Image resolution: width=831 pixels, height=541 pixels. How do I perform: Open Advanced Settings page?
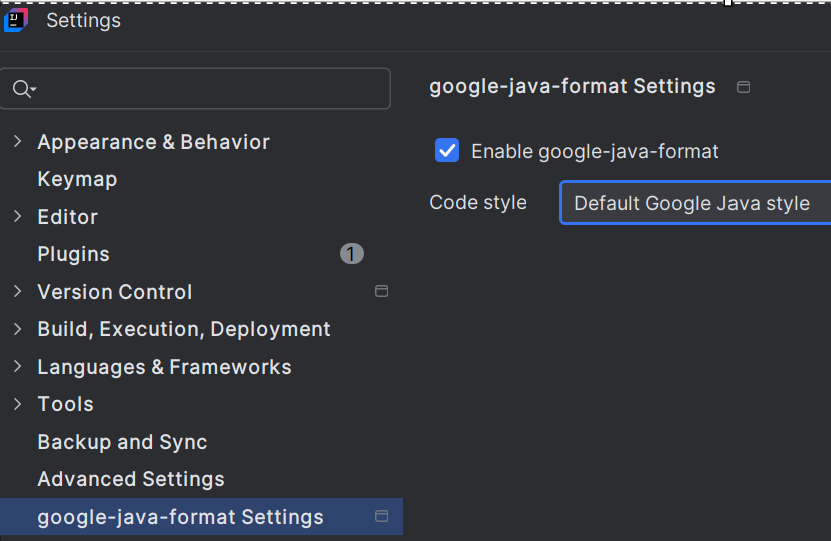[x=130, y=479]
